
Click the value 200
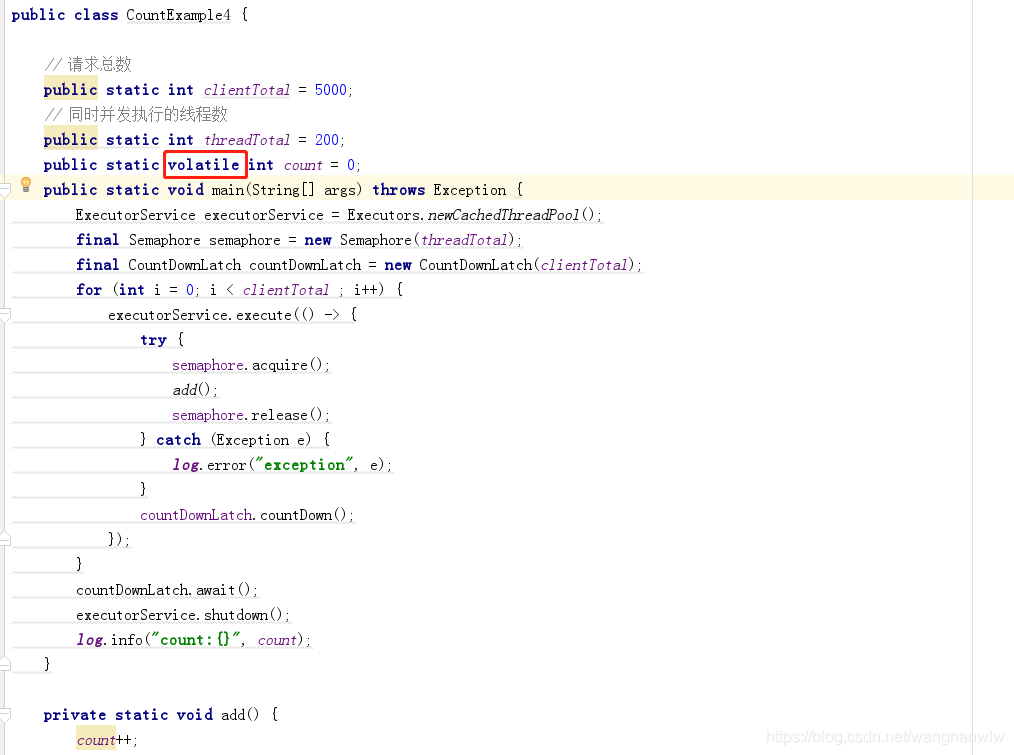pyautogui.click(x=327, y=140)
